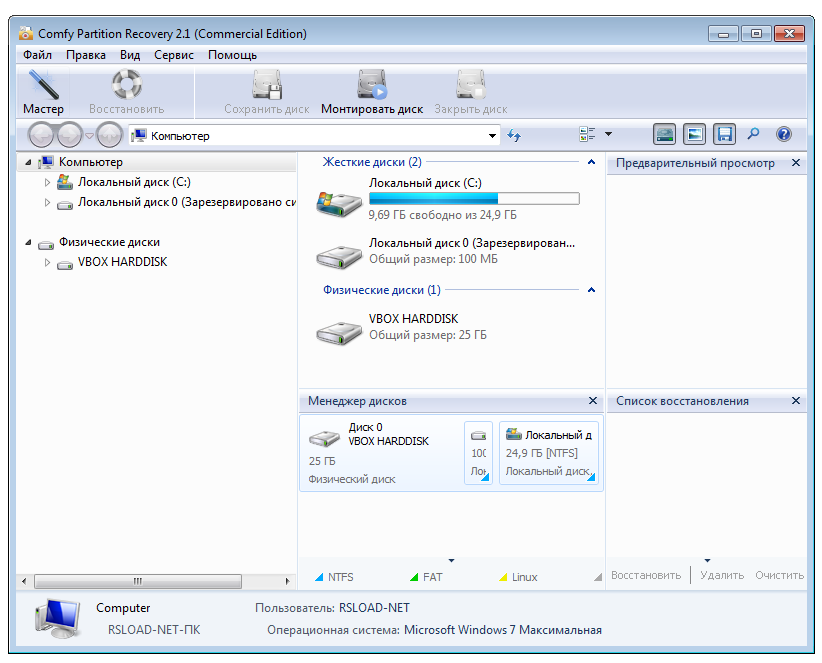This screenshot has height=663, width=822.
Task: Open the address bar Компьютер dropdown
Action: [492, 136]
